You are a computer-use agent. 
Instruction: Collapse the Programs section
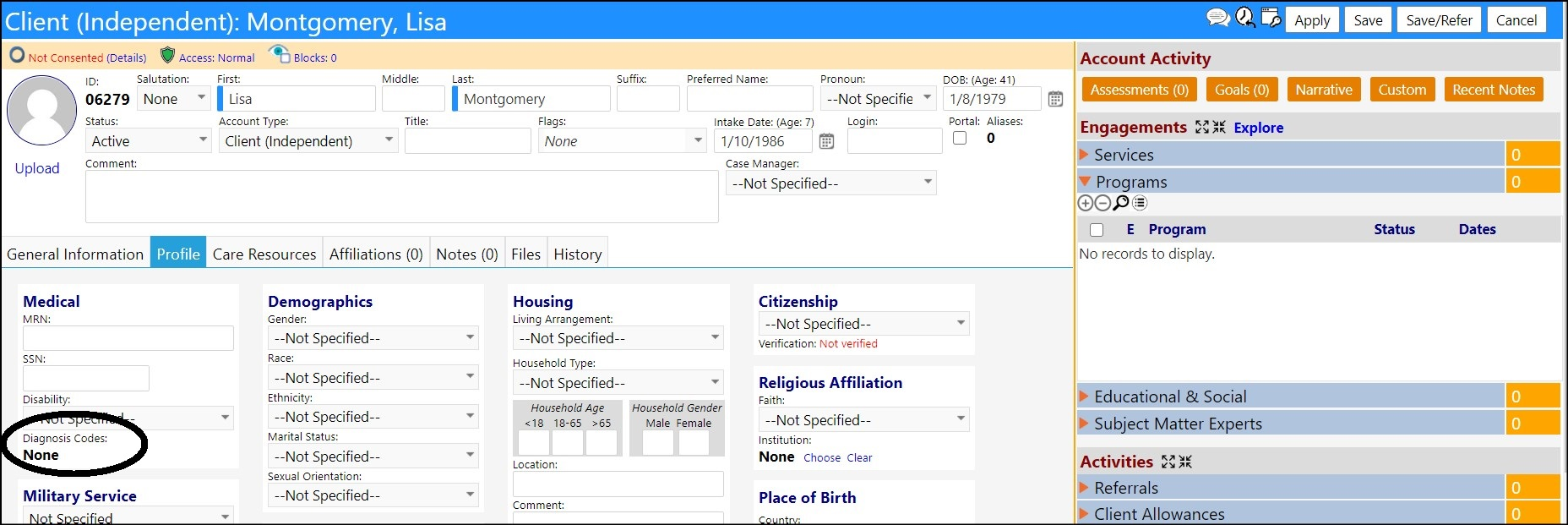click(1085, 181)
